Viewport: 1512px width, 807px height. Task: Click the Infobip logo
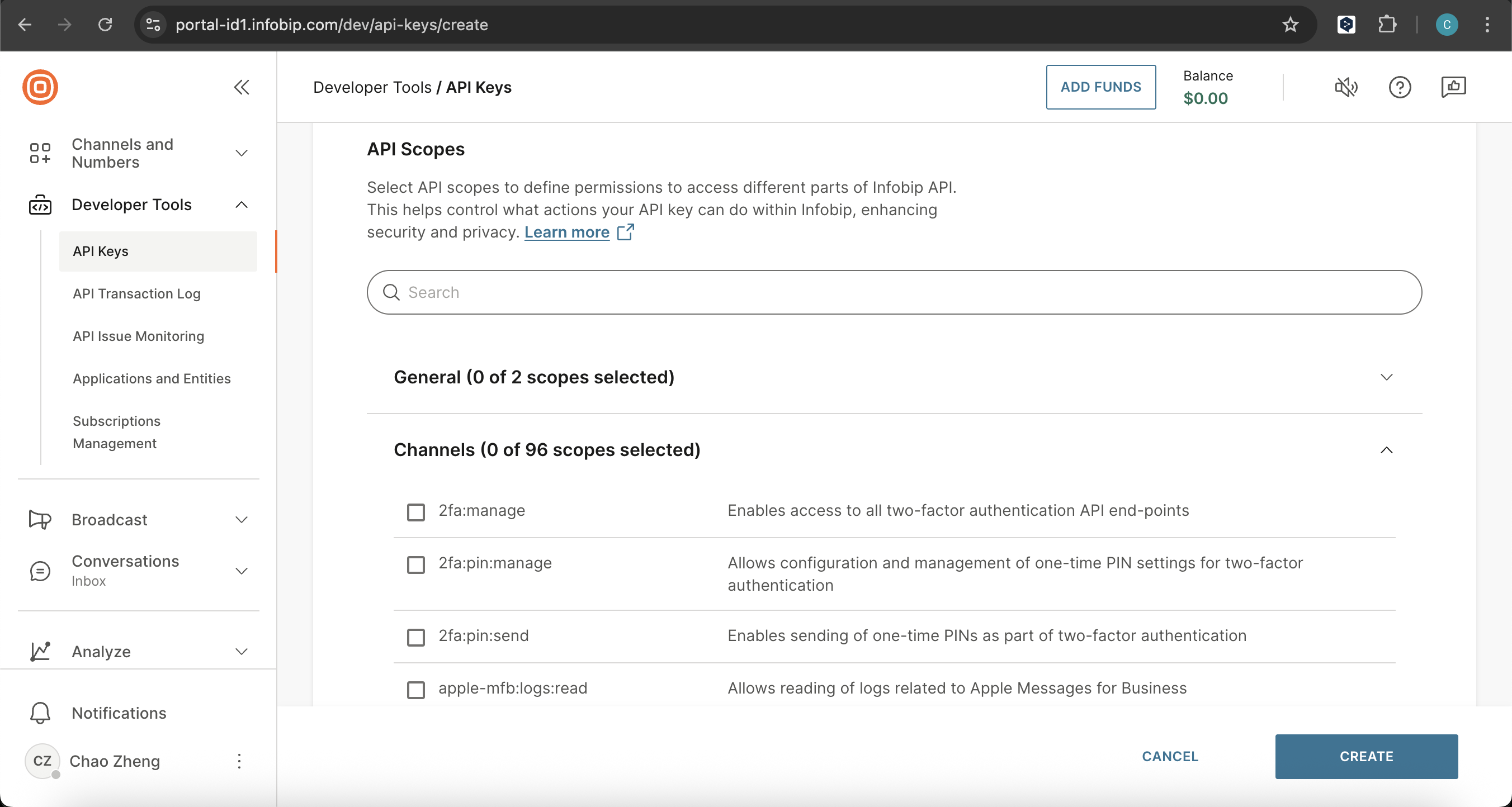coord(40,87)
